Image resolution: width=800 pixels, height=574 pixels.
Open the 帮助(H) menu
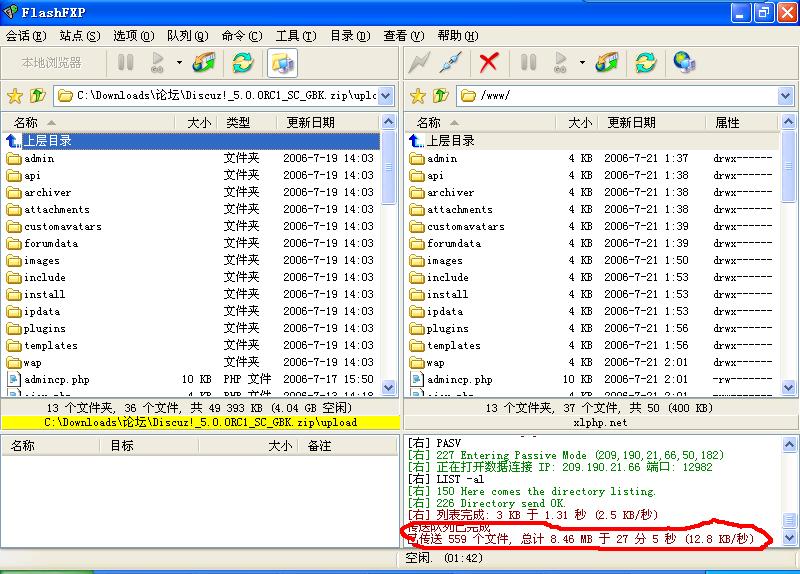tap(458, 36)
